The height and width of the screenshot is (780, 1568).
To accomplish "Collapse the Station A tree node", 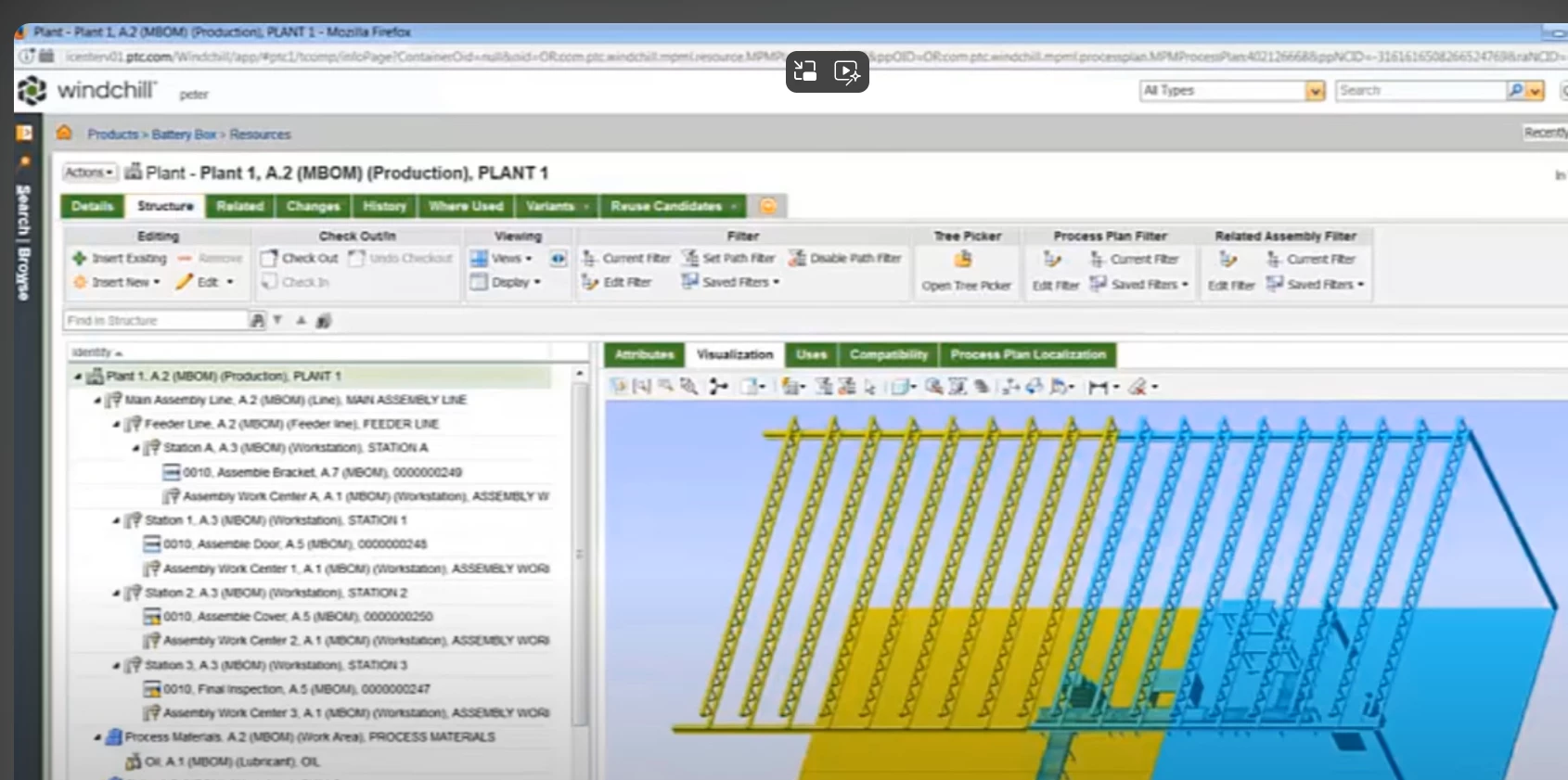I will (x=135, y=448).
